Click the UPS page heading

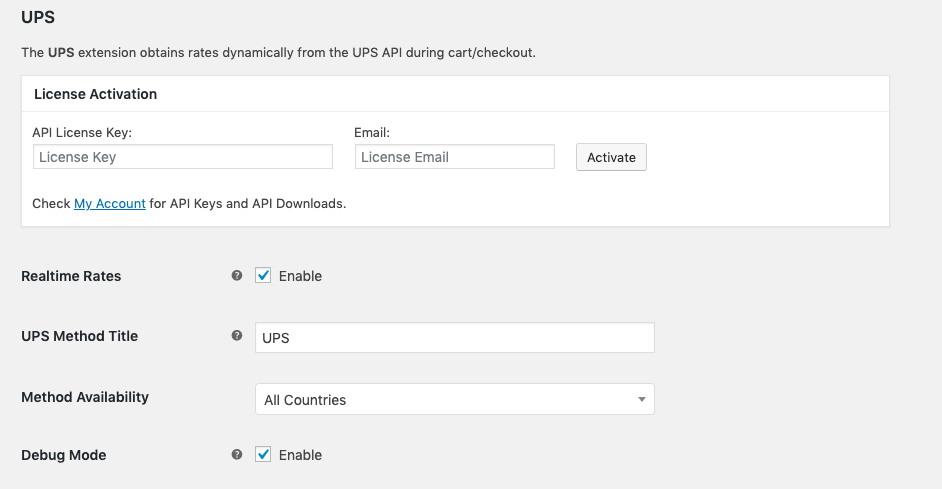pyautogui.click(x=38, y=17)
